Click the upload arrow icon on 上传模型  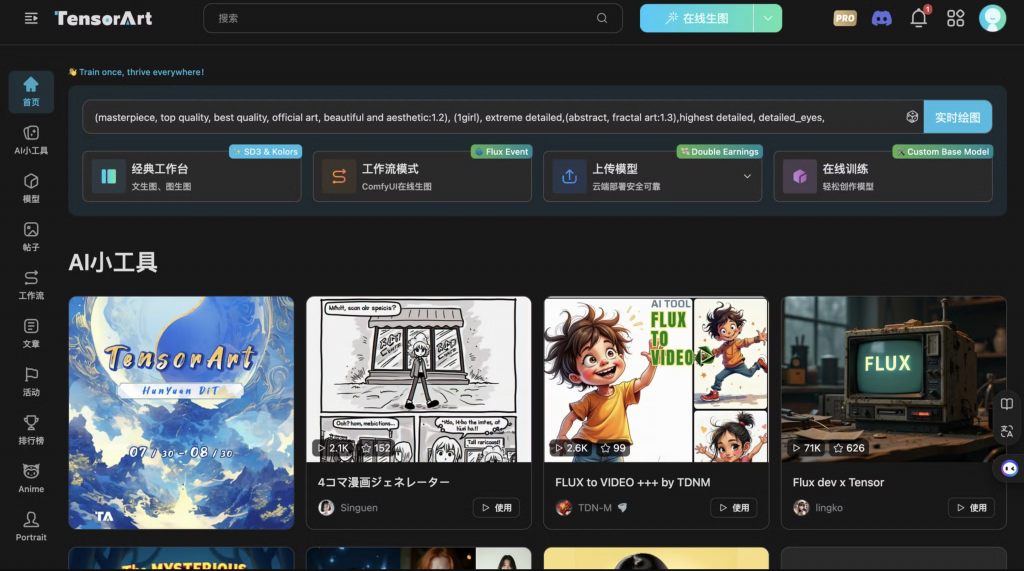569,176
